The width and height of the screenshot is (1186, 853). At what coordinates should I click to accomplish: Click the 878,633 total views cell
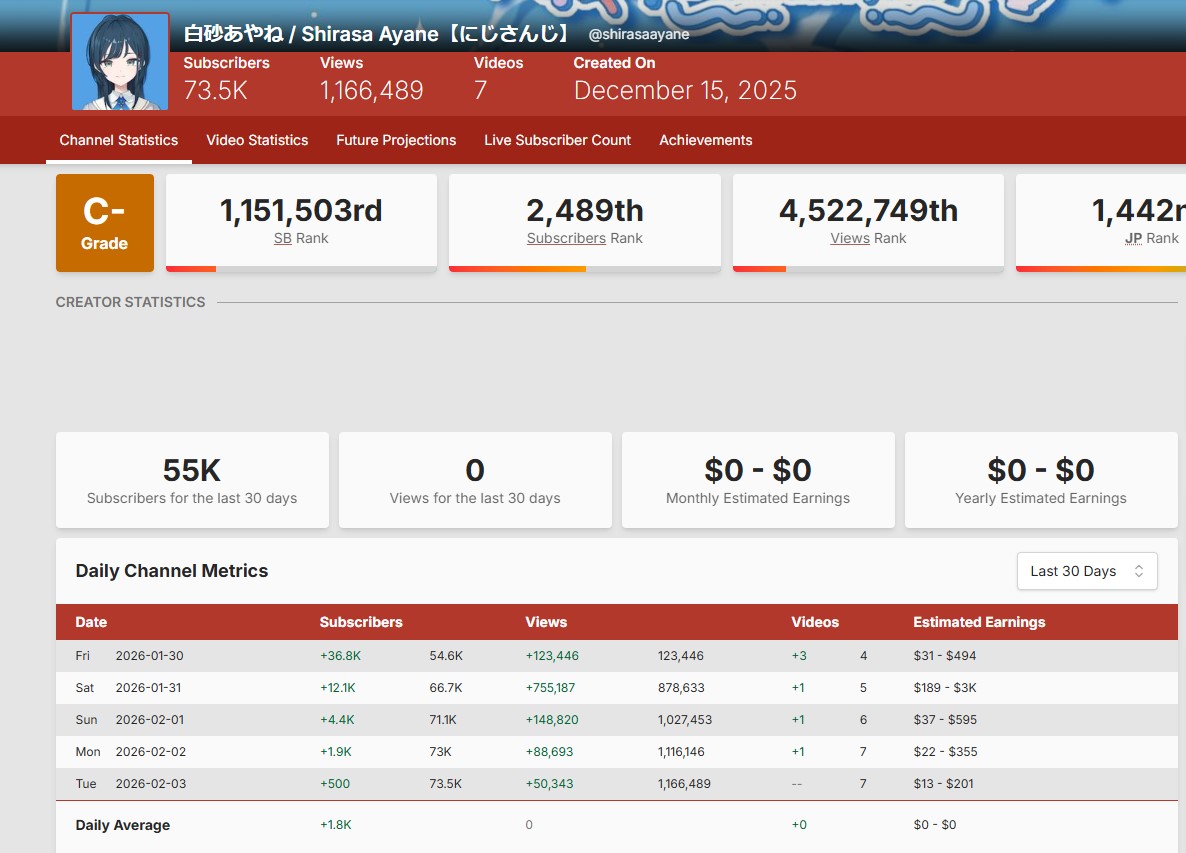681,687
